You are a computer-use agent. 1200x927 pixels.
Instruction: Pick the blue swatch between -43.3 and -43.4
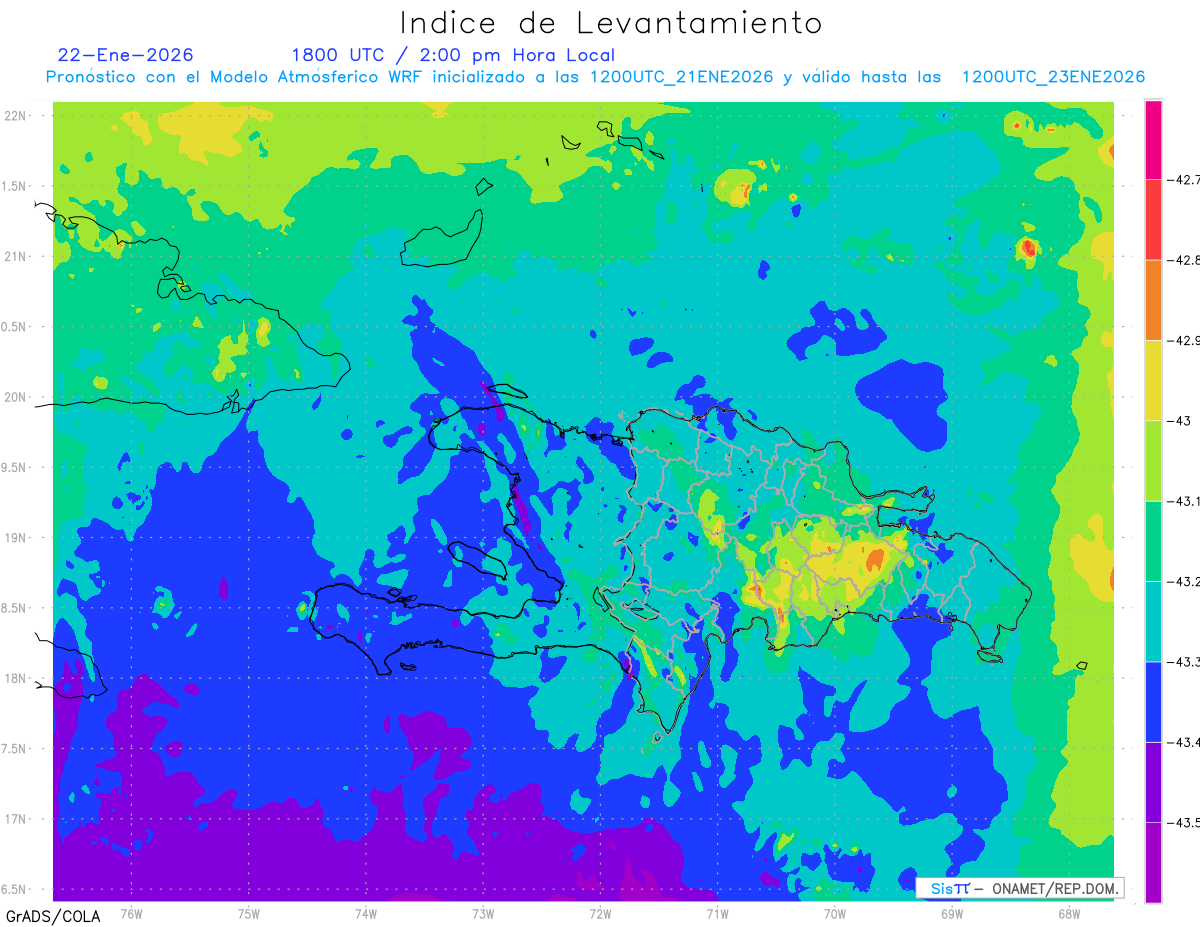[x=1153, y=701]
